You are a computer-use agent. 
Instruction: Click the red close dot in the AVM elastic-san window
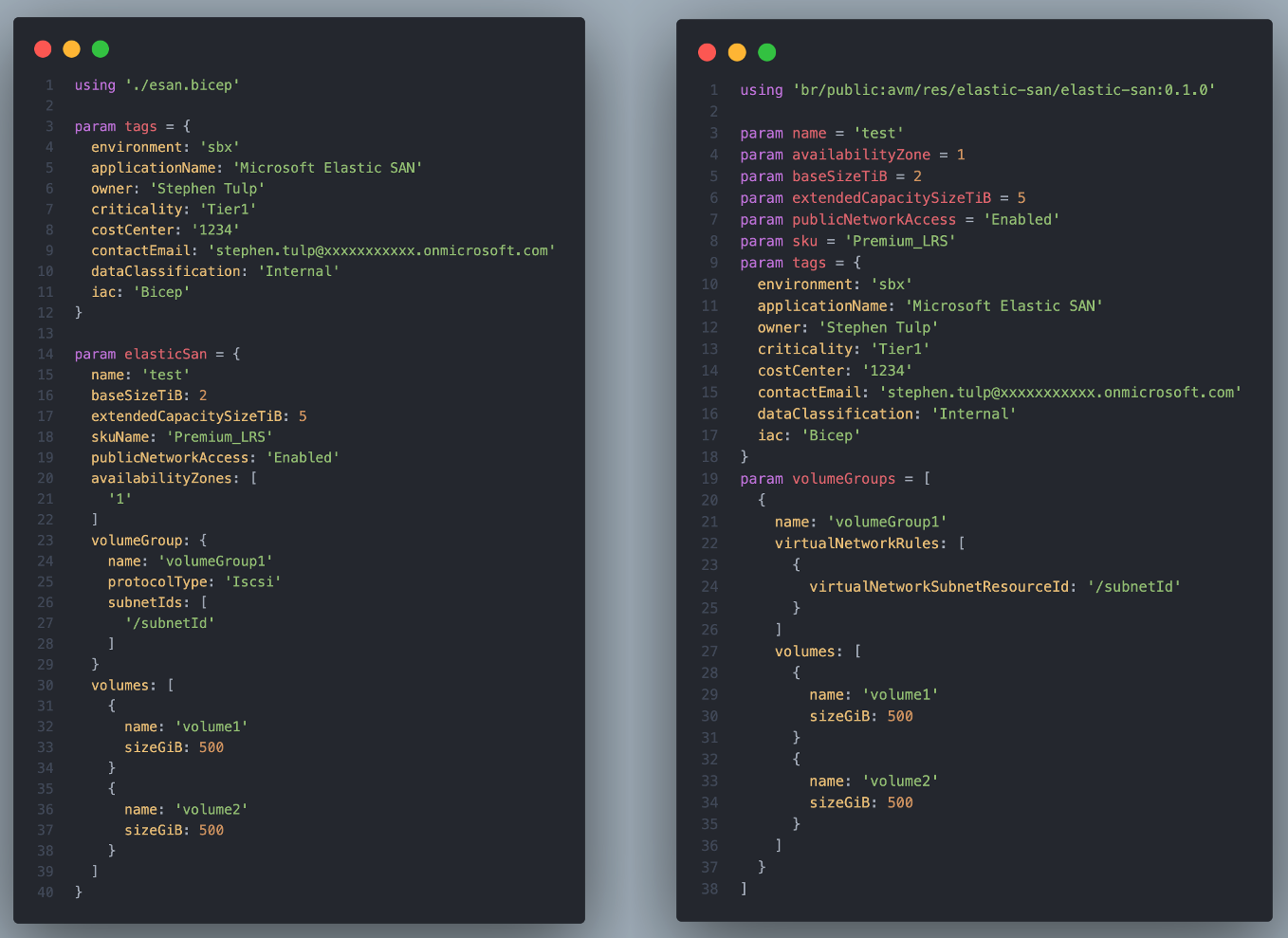707,52
